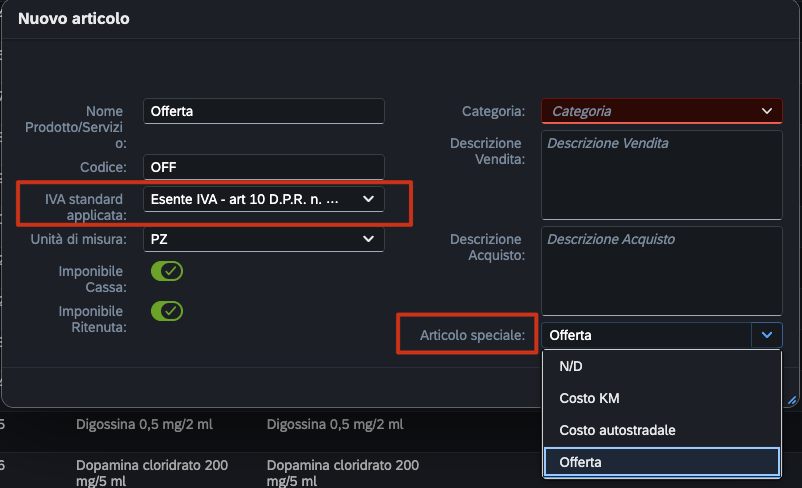Image resolution: width=802 pixels, height=488 pixels.
Task: Click the second Digossina 0,5 mg/2 ml cell
Action: 335,424
